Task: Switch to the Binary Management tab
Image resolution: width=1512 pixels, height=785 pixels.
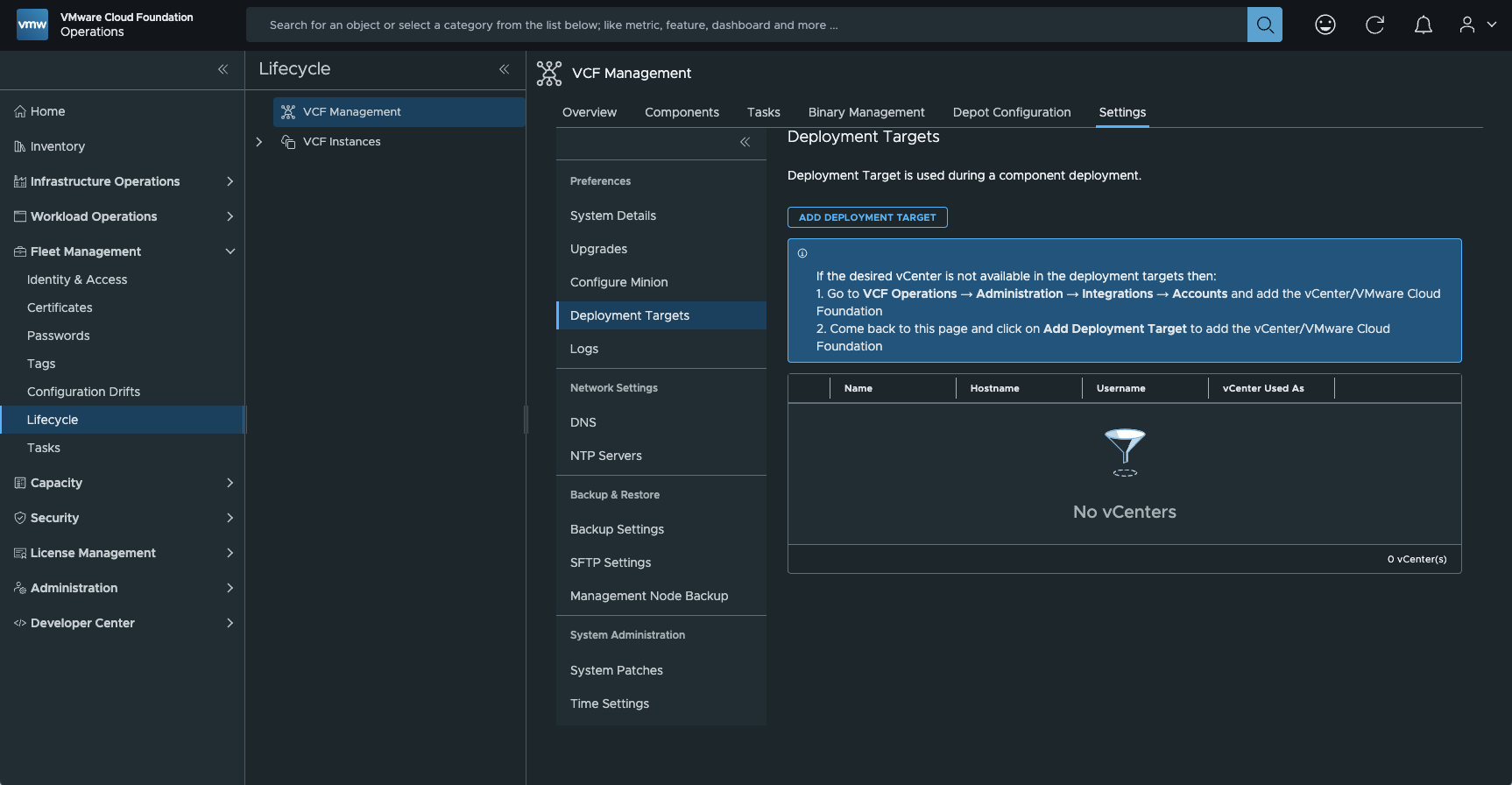Action: pos(866,112)
